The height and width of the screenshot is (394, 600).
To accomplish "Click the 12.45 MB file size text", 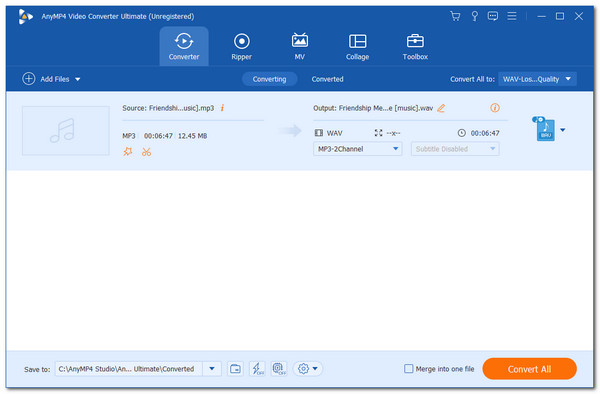I will (x=192, y=136).
